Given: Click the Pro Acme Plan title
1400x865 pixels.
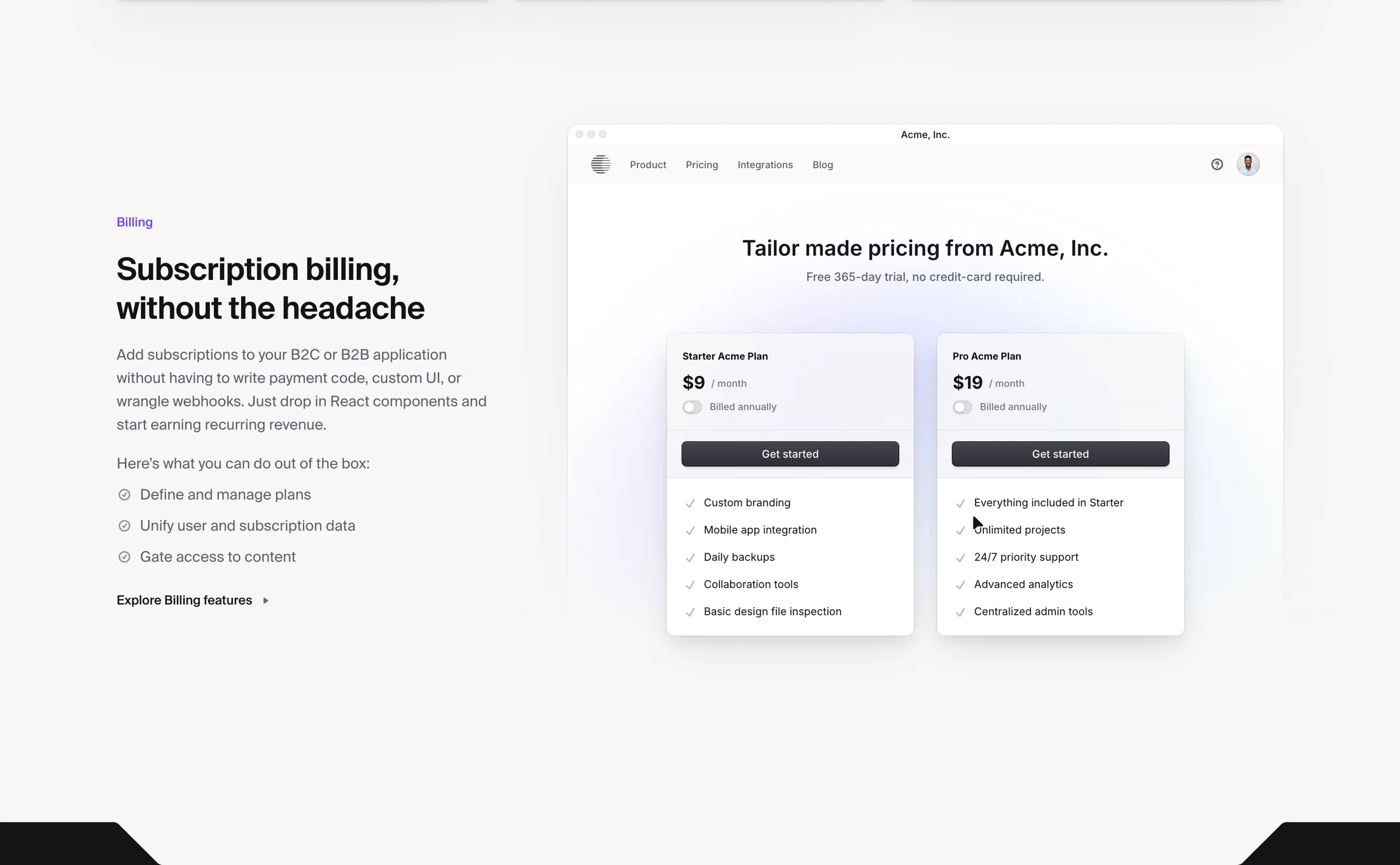Looking at the screenshot, I should coord(986,356).
